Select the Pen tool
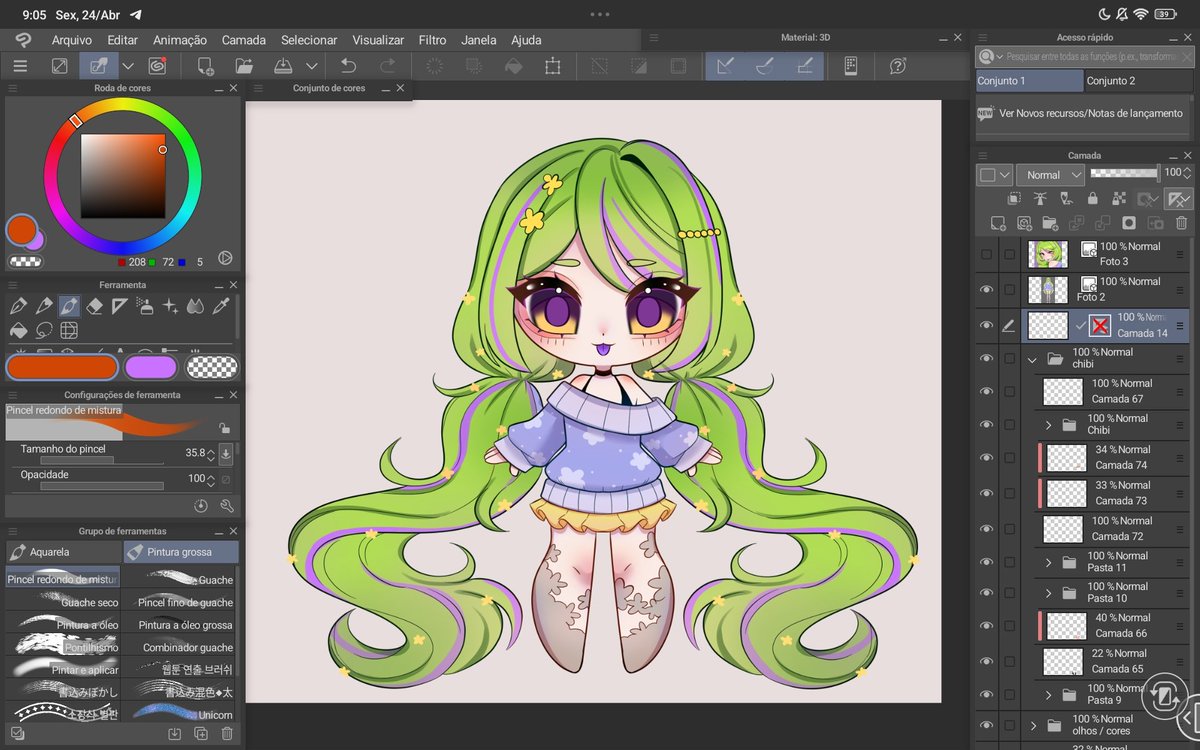 point(18,306)
